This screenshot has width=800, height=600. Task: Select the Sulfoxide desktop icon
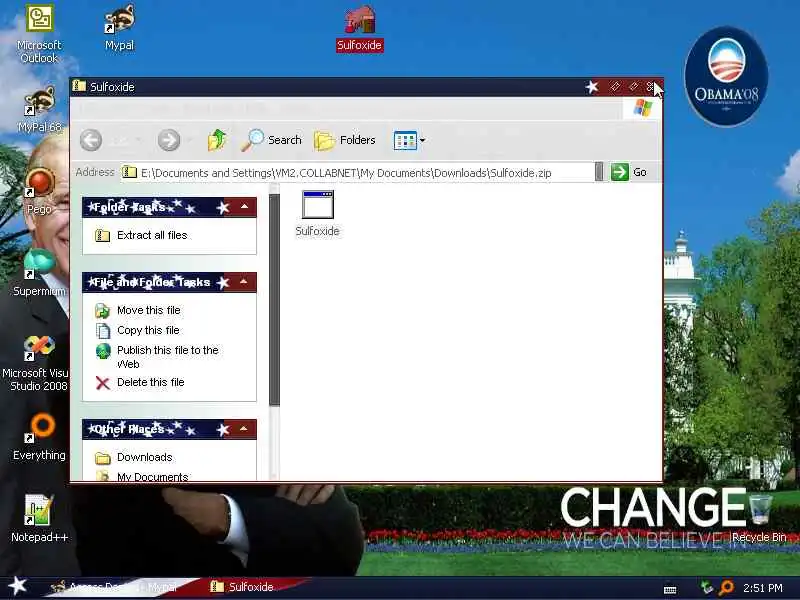pos(360,29)
